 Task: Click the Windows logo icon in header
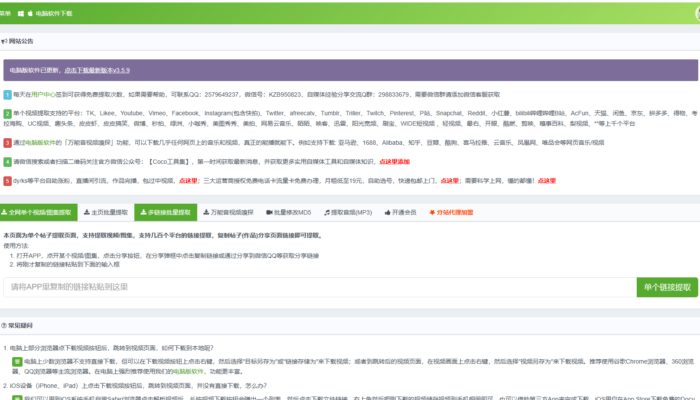[21, 14]
